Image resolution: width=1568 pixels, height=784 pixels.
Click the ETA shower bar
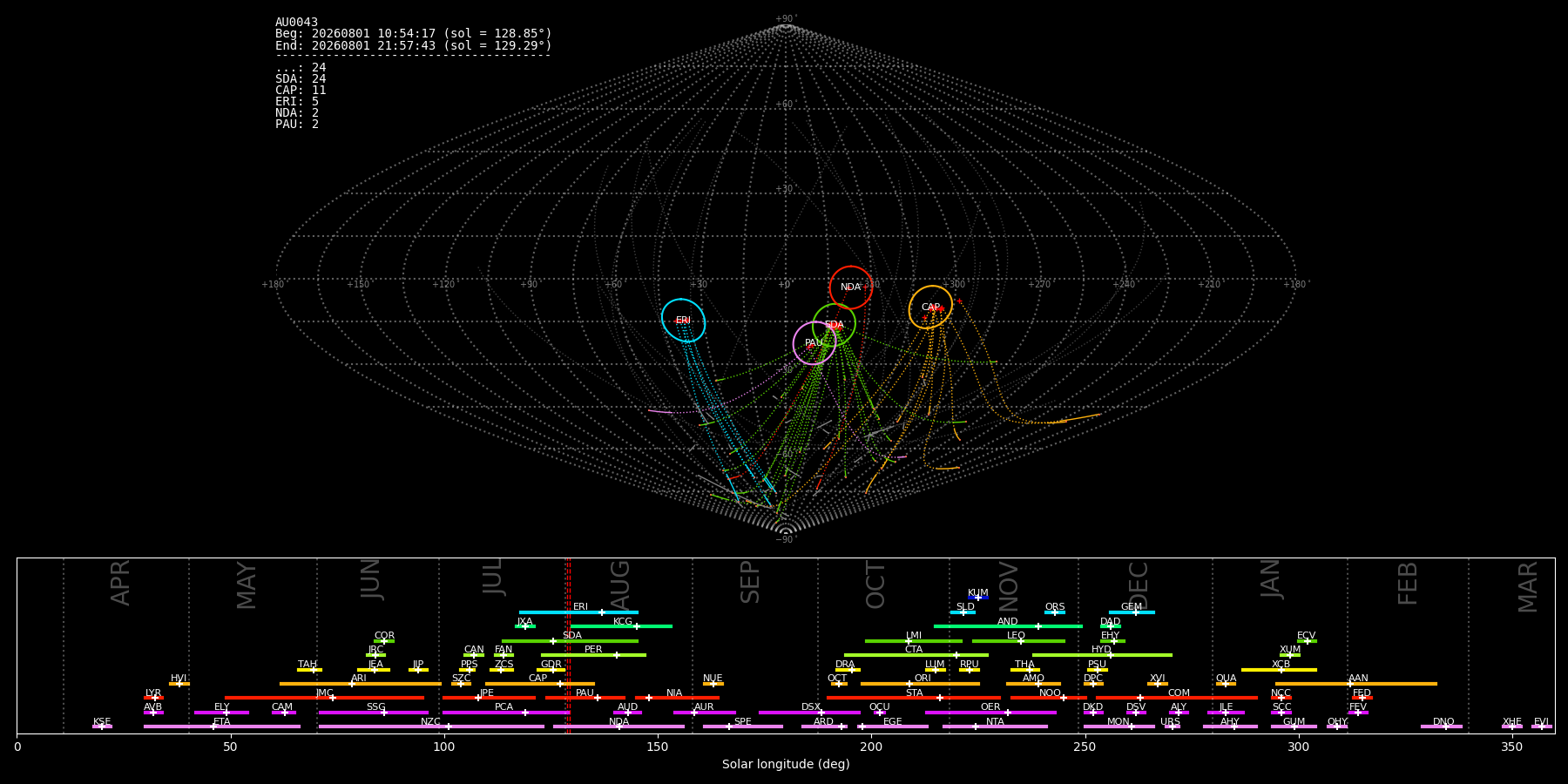tap(222, 727)
